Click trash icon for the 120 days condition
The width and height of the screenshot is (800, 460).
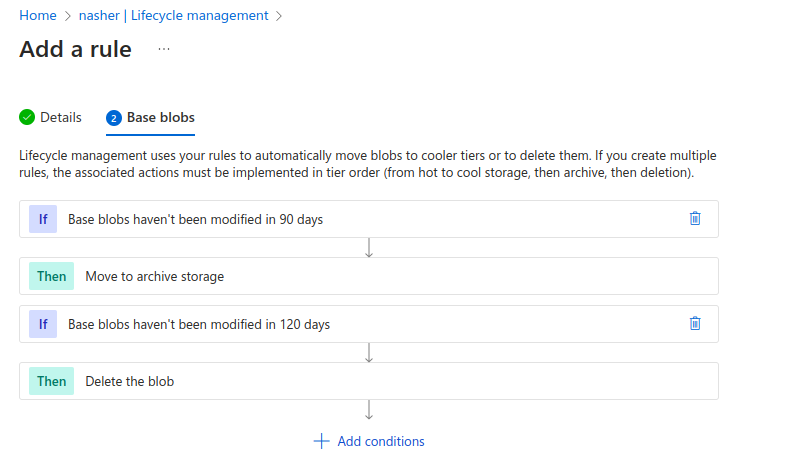(x=695, y=323)
